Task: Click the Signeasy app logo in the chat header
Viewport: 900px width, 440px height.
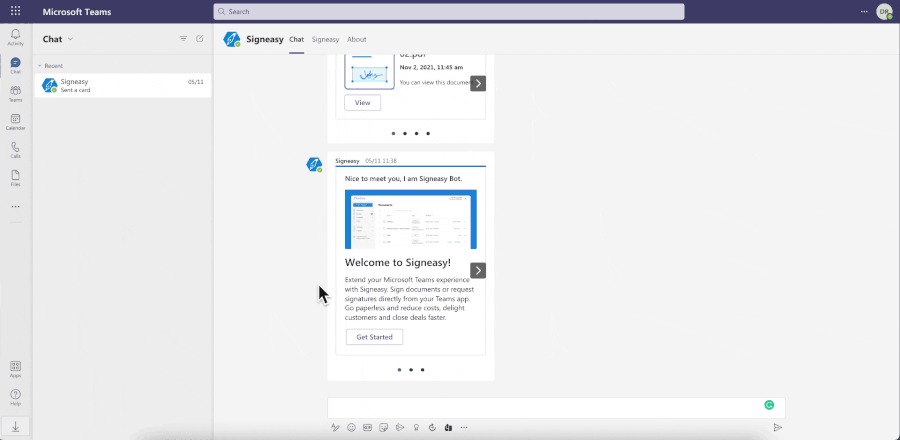Action: click(232, 39)
